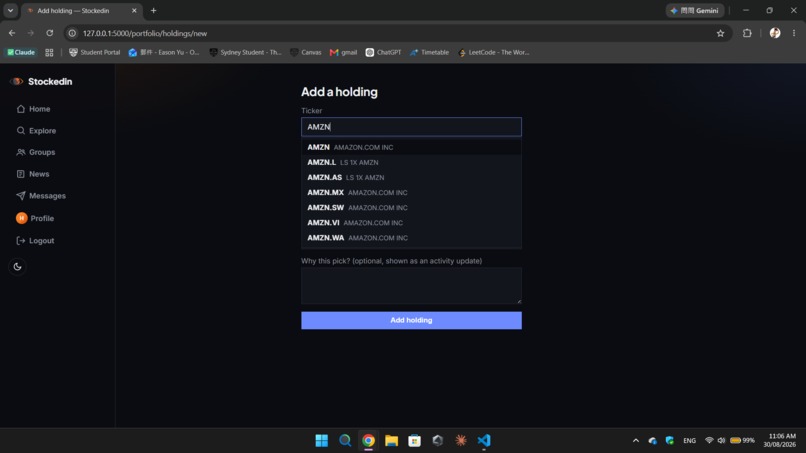Open the Home page in sidebar
The width and height of the screenshot is (806, 453).
click(x=34, y=109)
